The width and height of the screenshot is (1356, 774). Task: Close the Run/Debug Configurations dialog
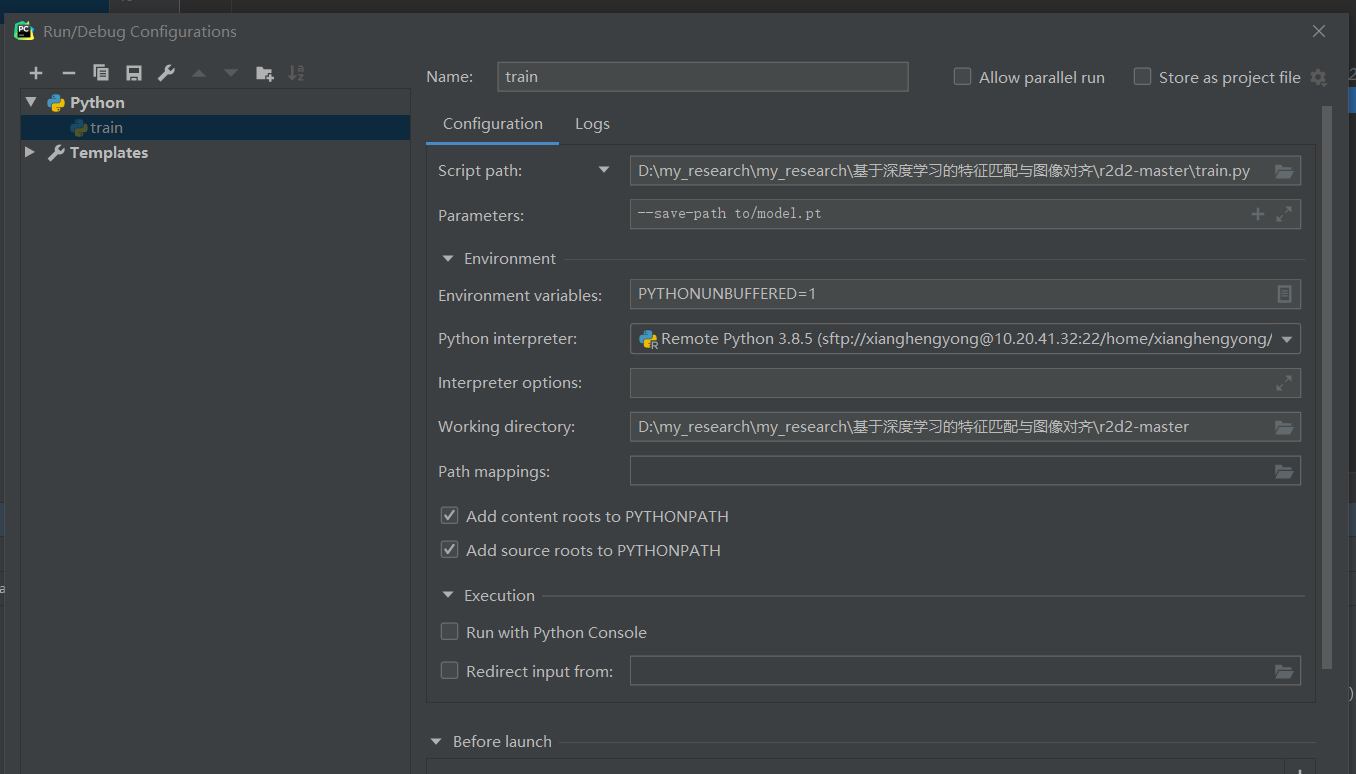pos(1319,31)
